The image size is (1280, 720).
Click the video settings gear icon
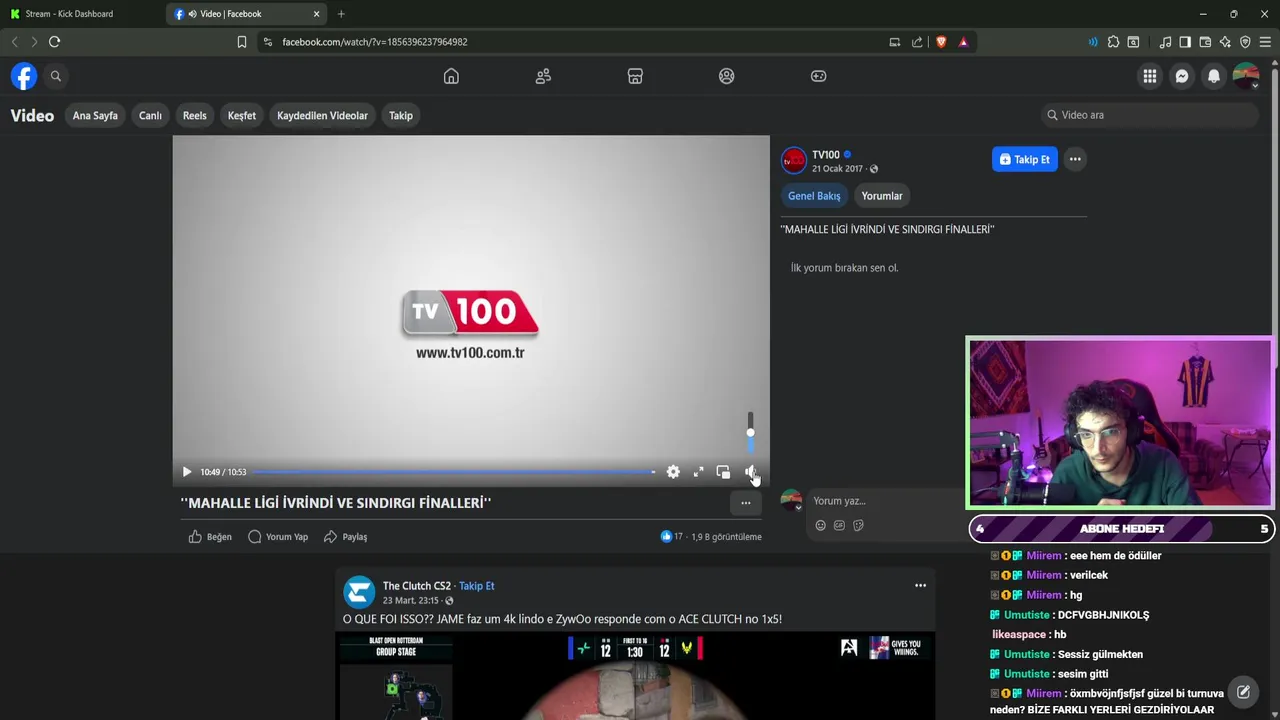pyautogui.click(x=673, y=472)
